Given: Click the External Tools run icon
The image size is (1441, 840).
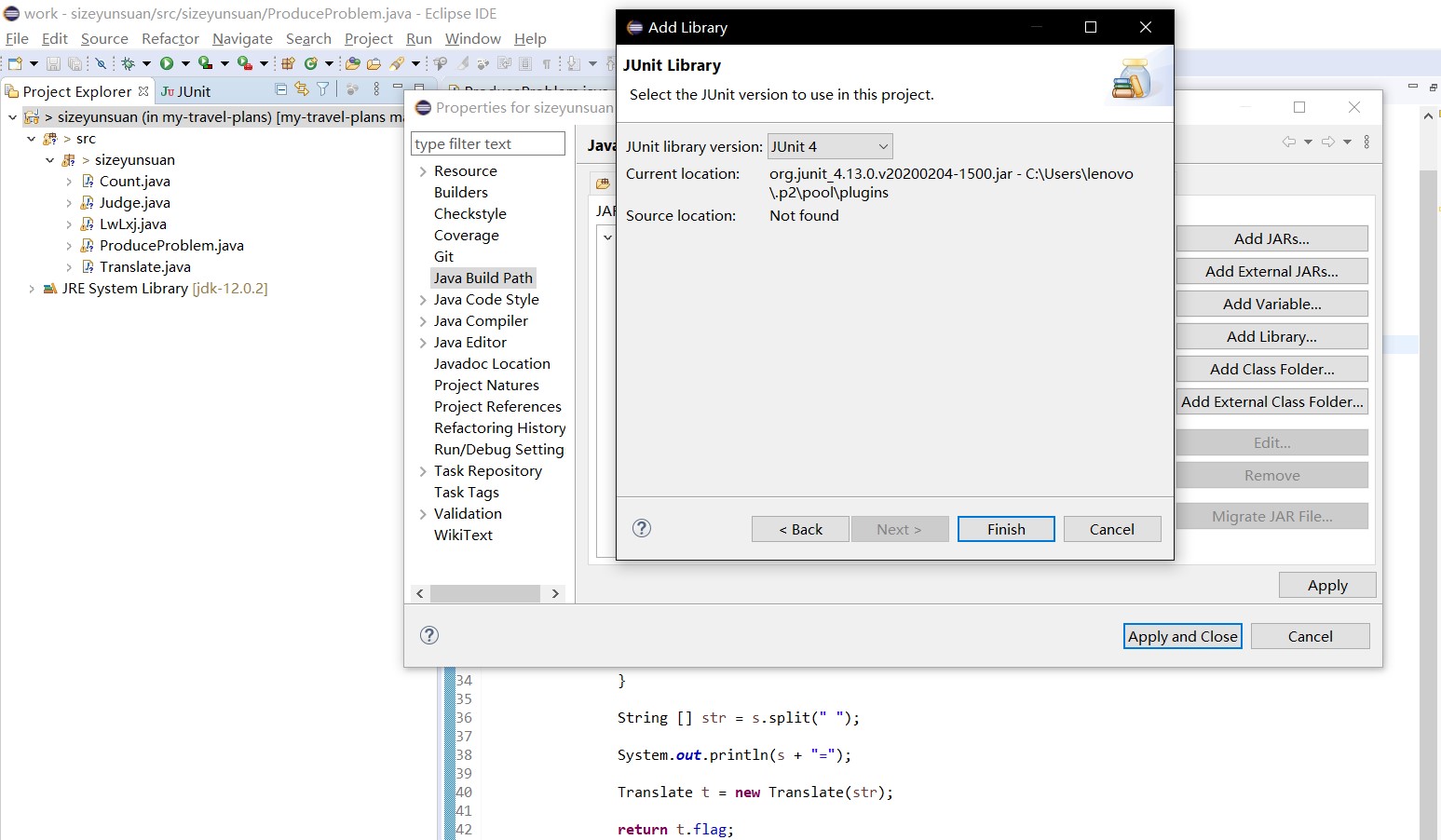Looking at the screenshot, I should click(x=244, y=63).
